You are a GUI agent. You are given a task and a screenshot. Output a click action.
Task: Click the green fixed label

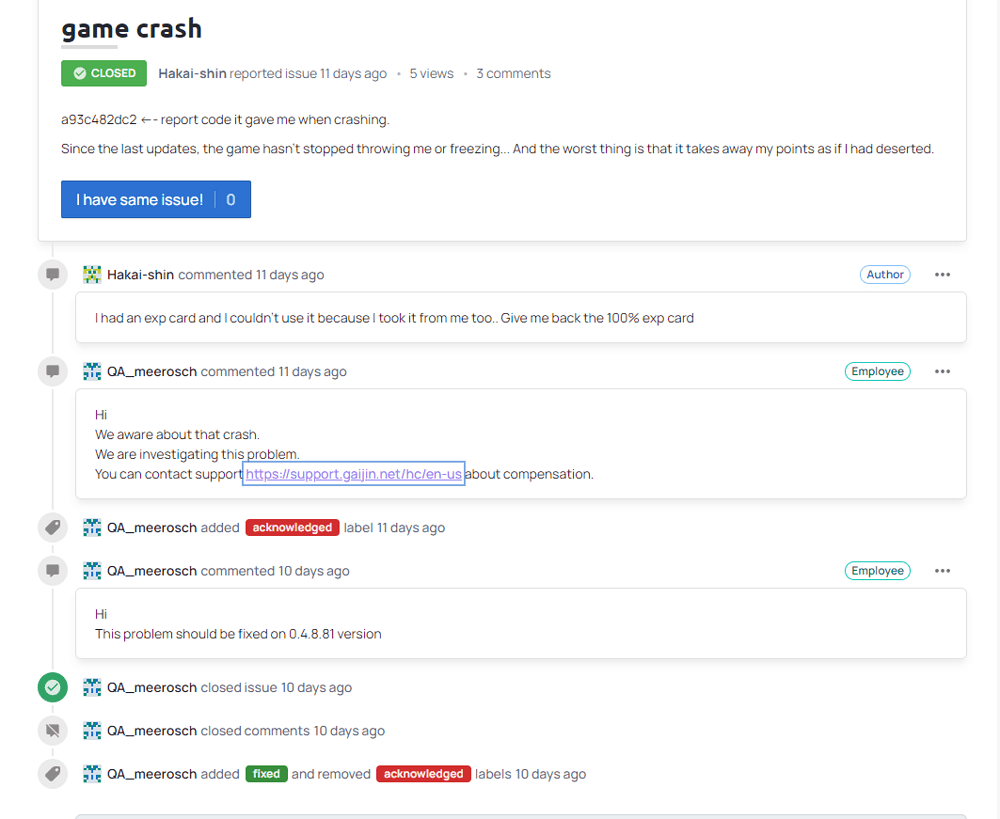[266, 773]
